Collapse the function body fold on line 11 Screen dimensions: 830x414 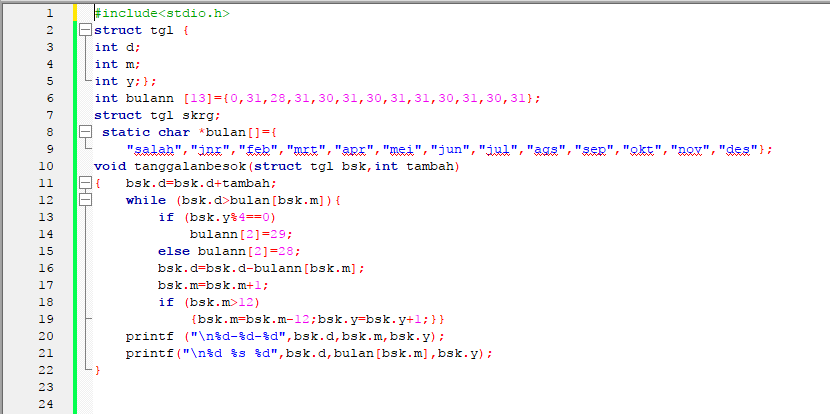[85, 183]
